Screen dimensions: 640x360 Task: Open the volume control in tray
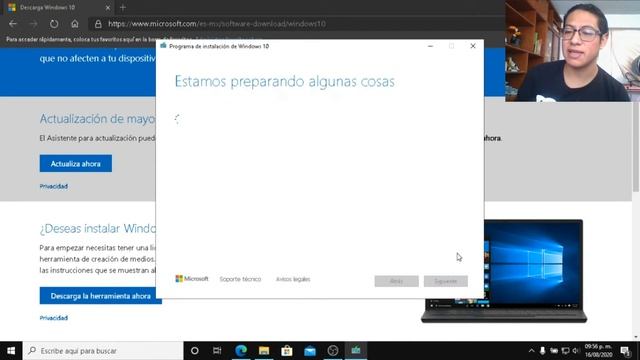pos(576,351)
